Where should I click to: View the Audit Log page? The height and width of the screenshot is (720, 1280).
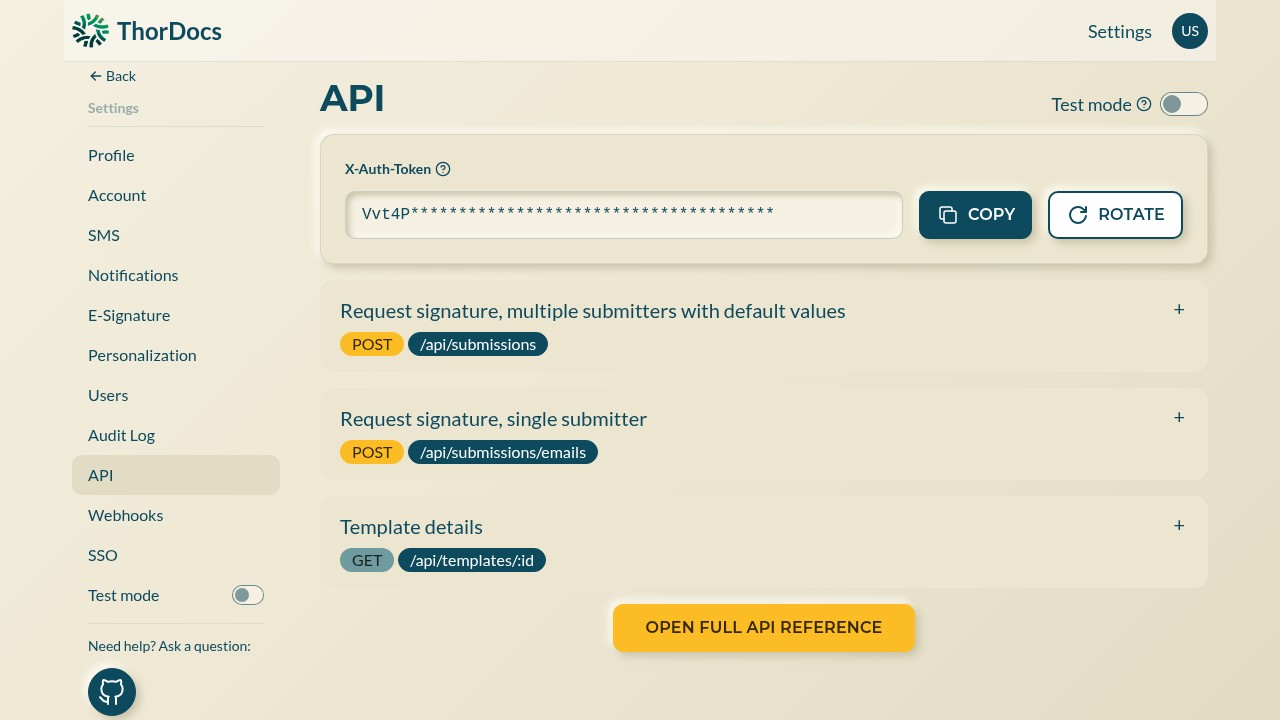176,435
